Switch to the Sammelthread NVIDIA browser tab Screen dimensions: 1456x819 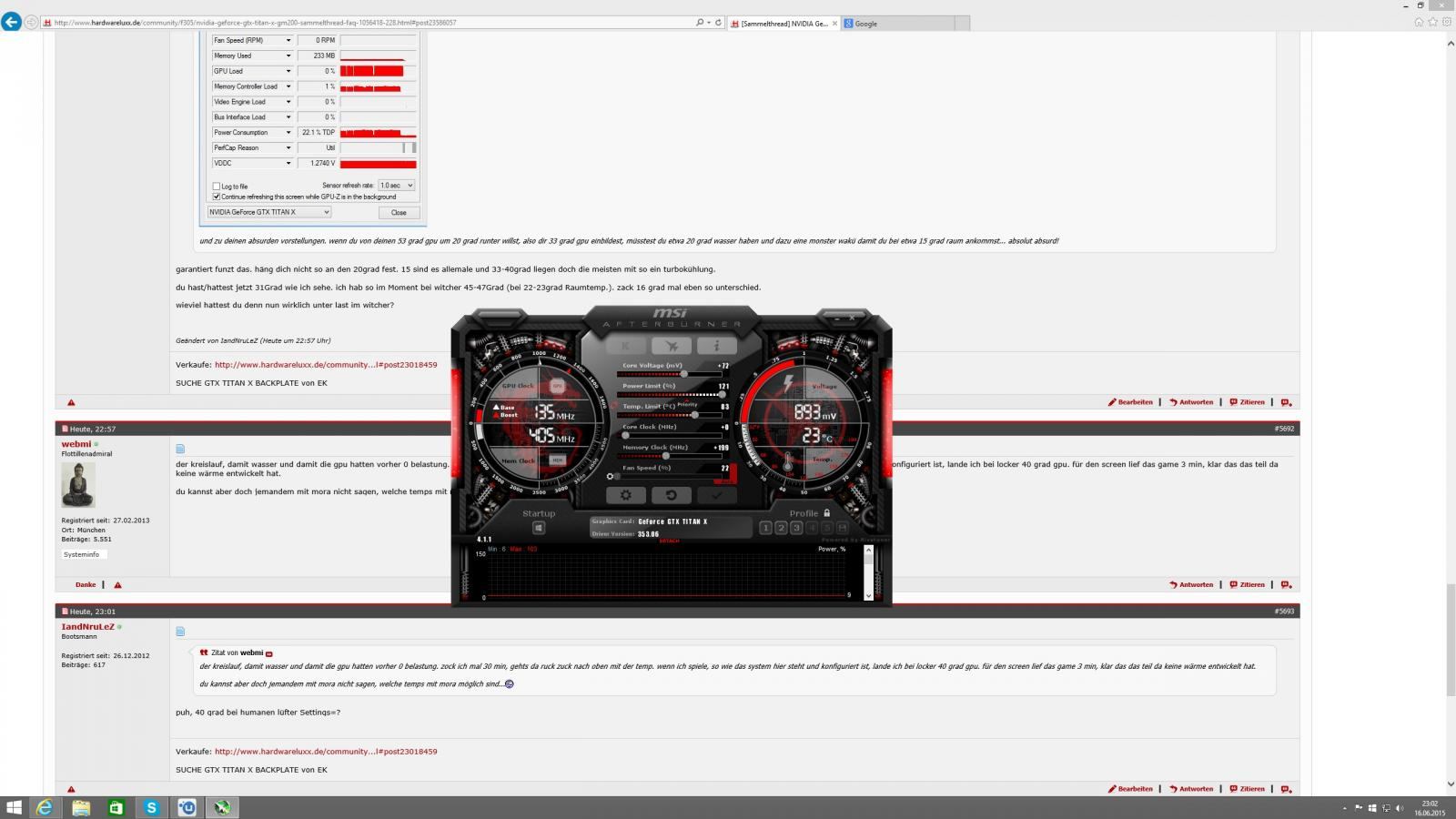(x=784, y=23)
